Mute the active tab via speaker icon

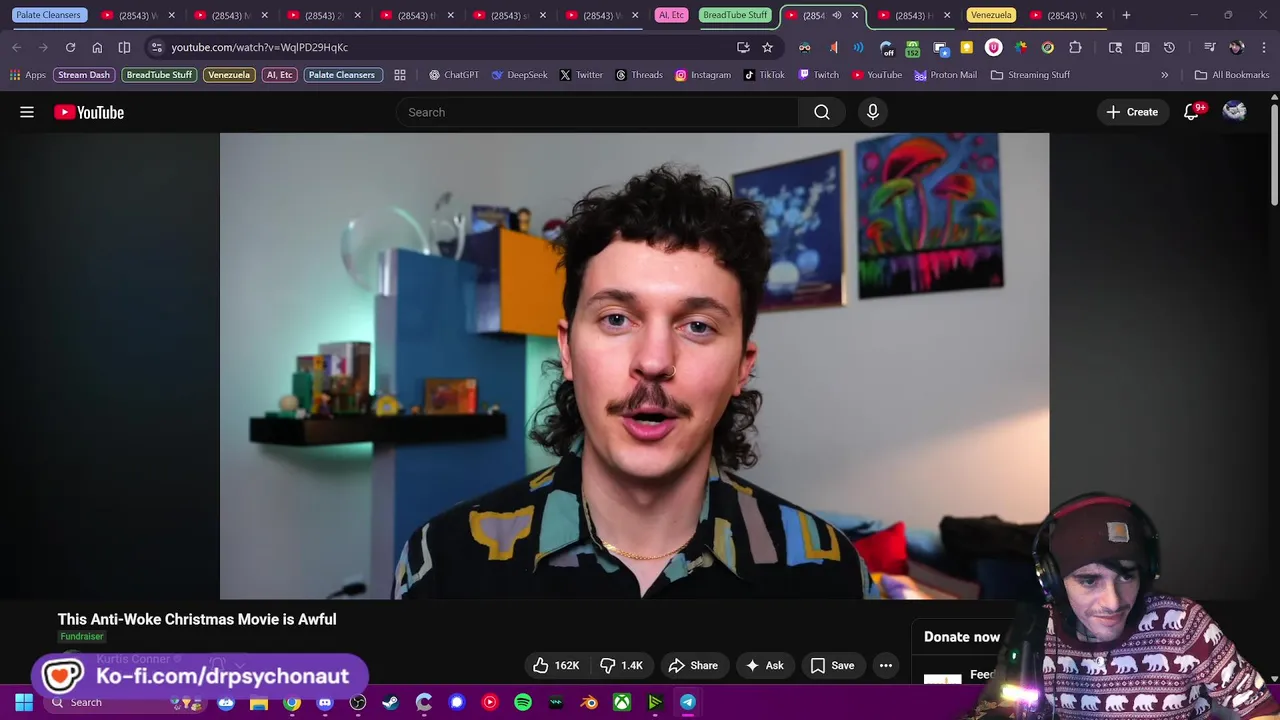(837, 15)
